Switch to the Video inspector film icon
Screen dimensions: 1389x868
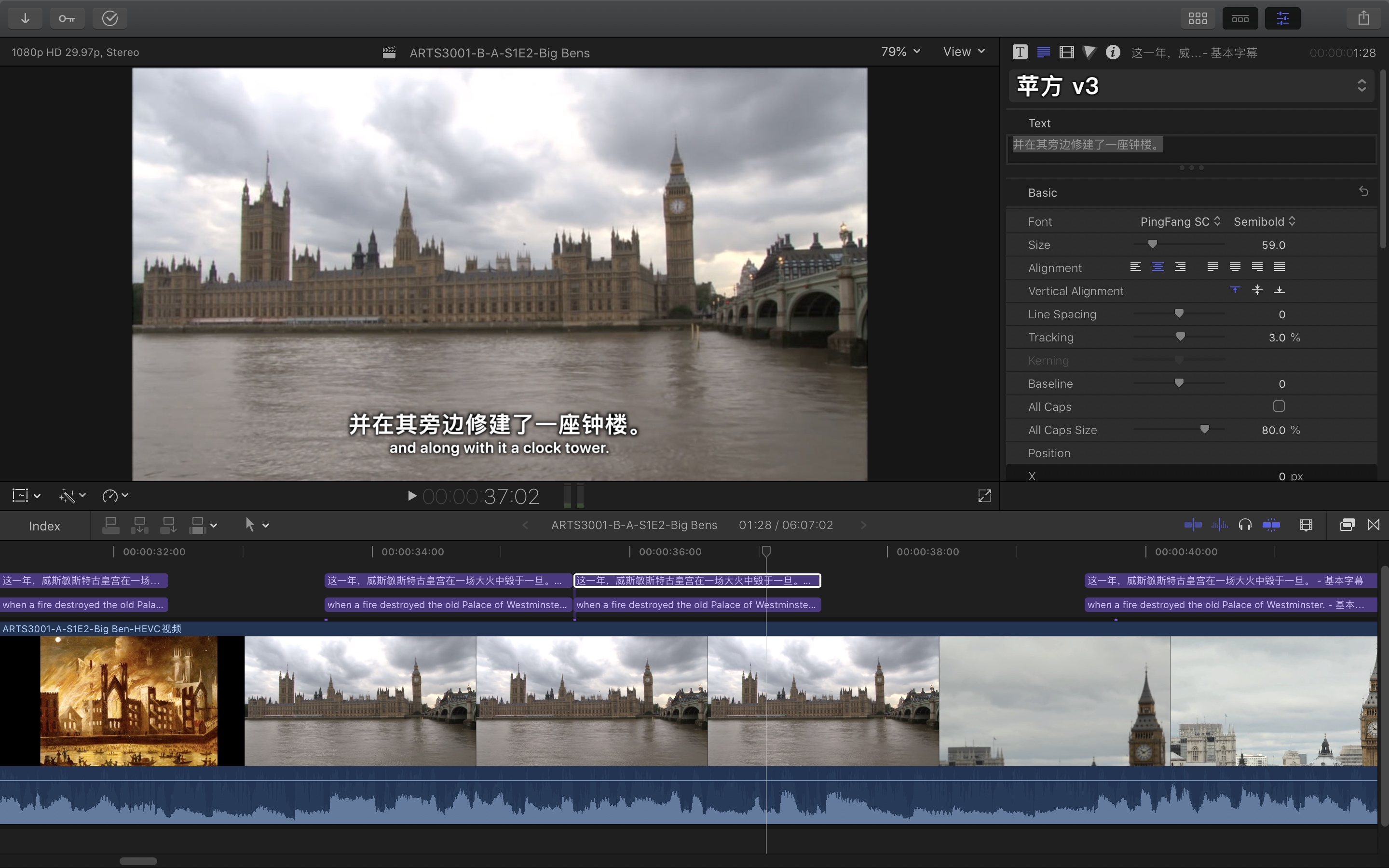coord(1066,52)
